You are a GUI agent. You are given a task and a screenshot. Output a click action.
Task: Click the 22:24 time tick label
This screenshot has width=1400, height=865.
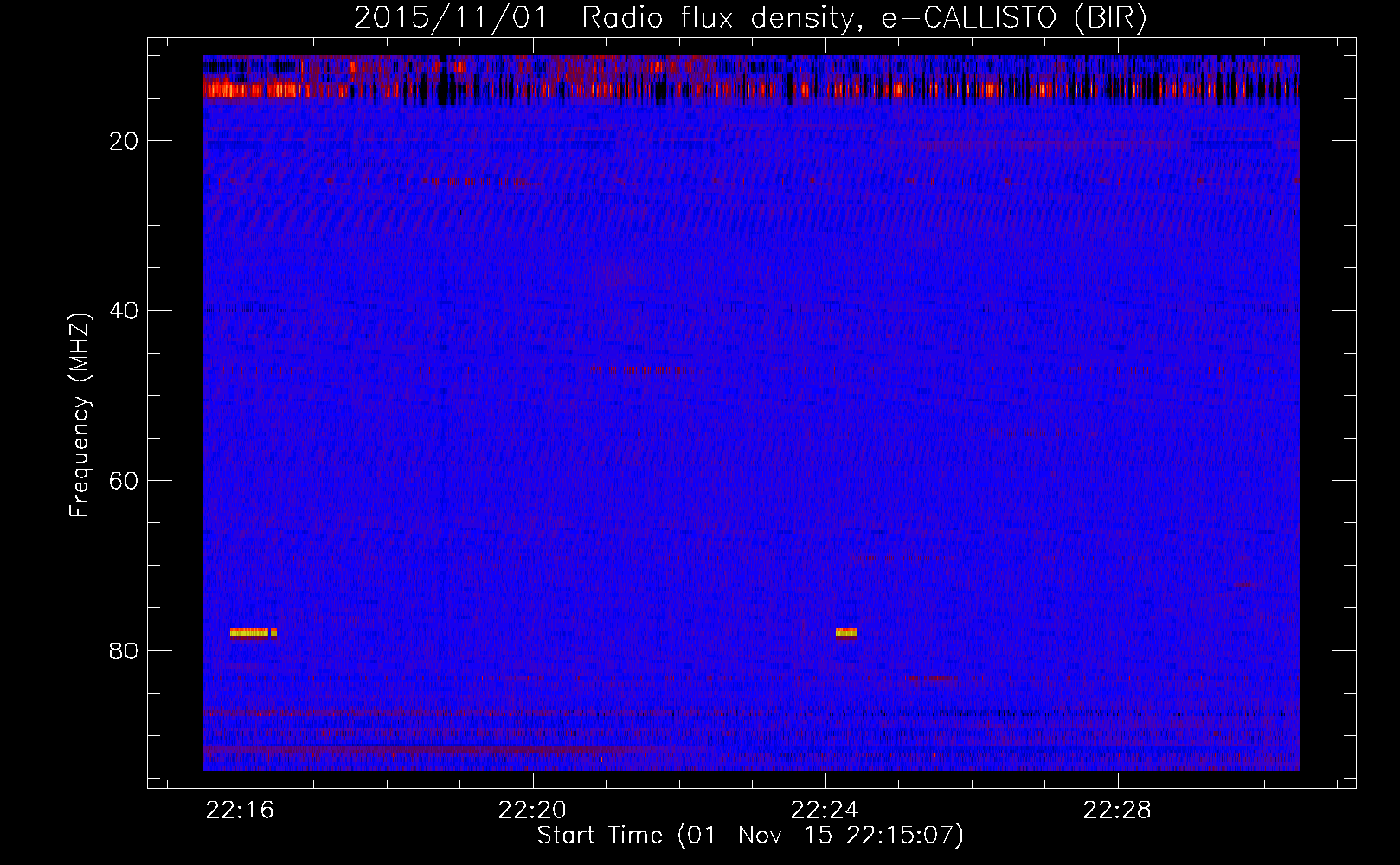[x=825, y=811]
